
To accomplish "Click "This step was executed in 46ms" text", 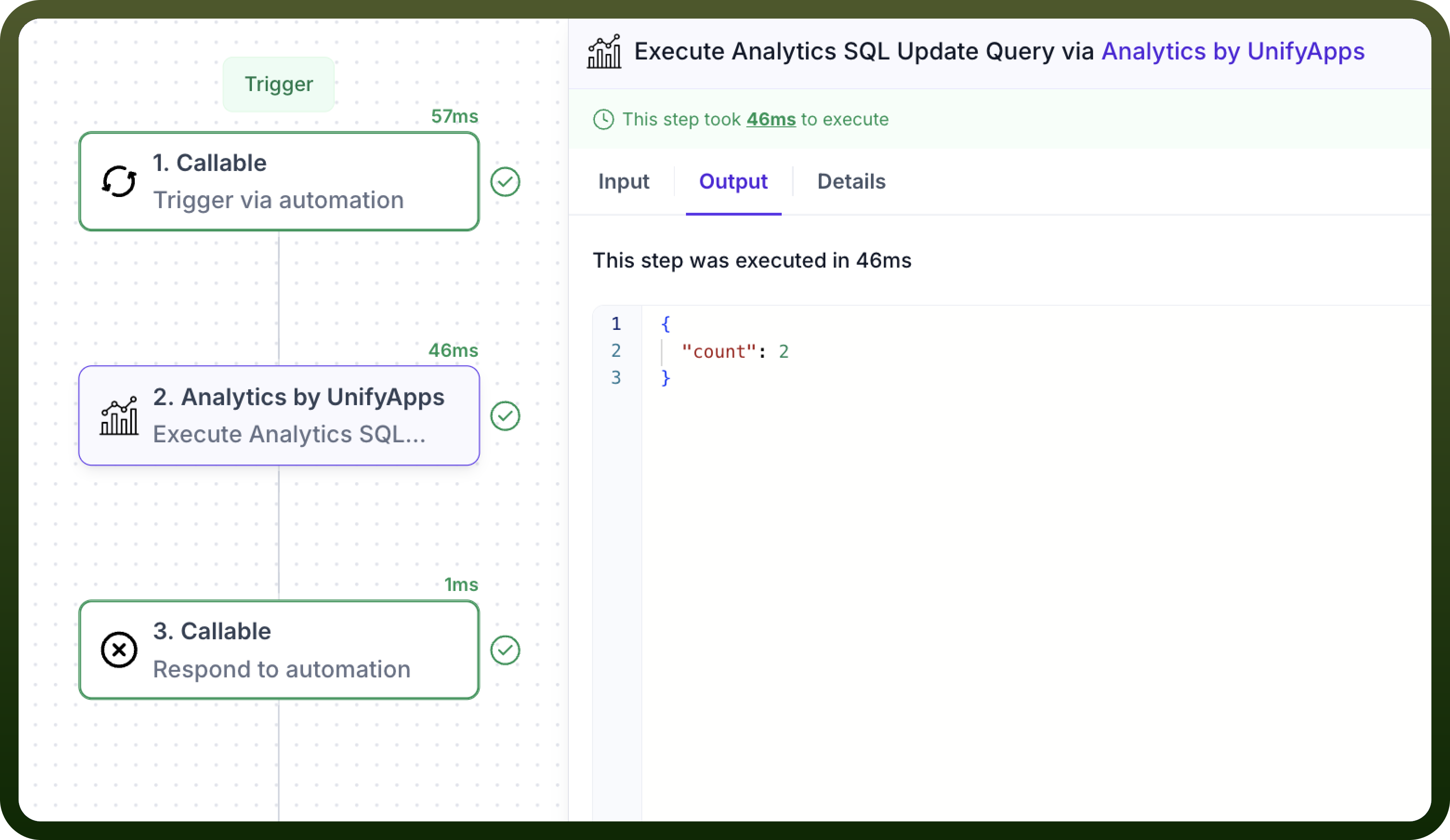I will tap(752, 261).
